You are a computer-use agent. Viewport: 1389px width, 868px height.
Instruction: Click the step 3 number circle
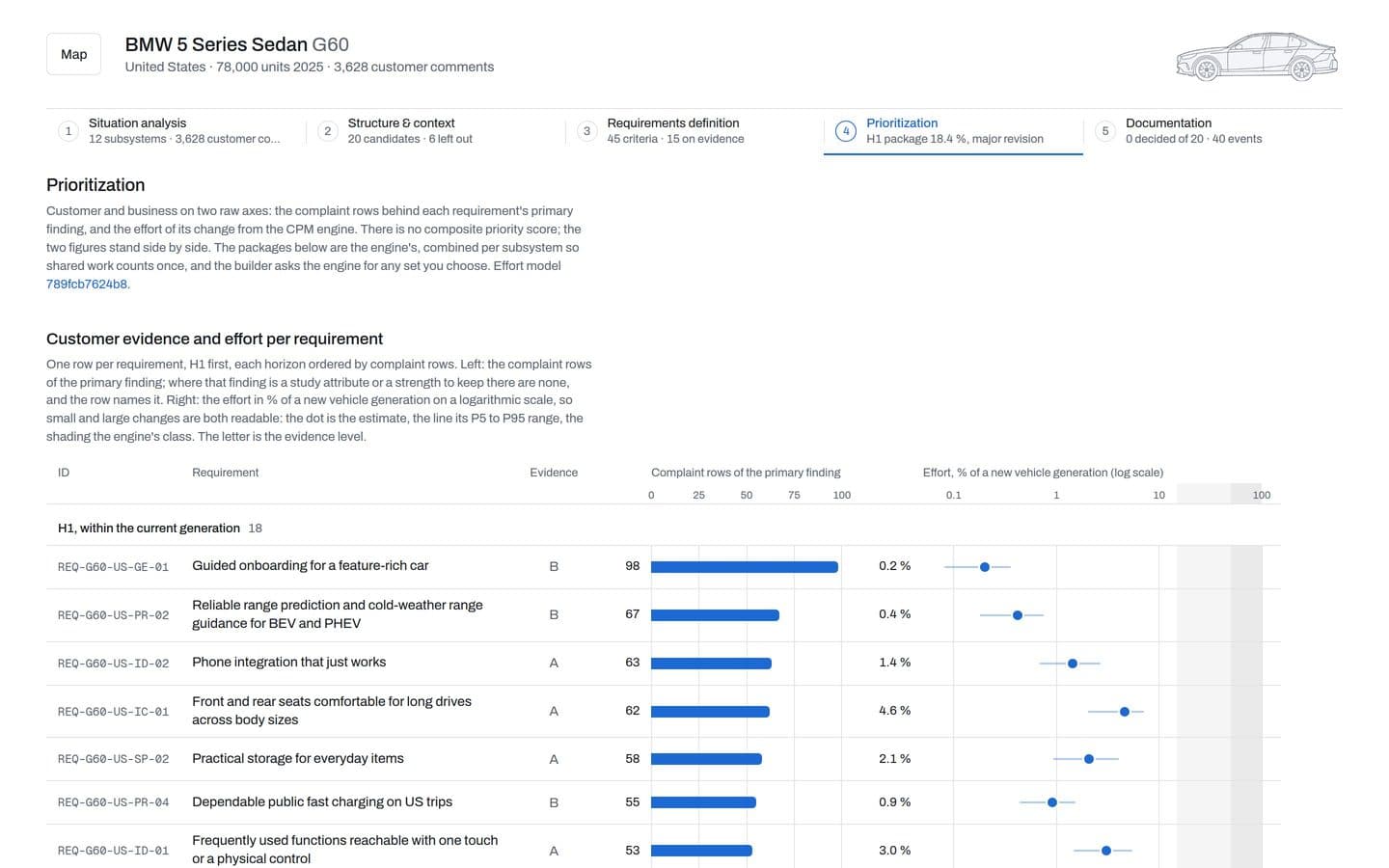click(x=586, y=131)
